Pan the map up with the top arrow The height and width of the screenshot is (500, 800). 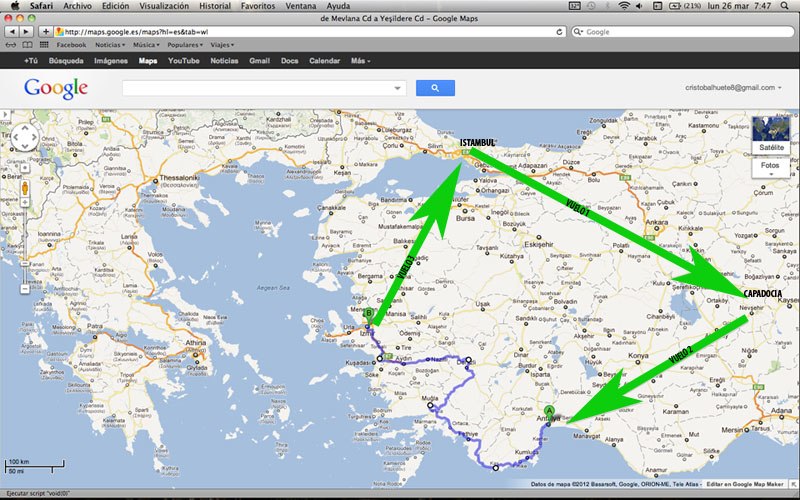(24, 129)
